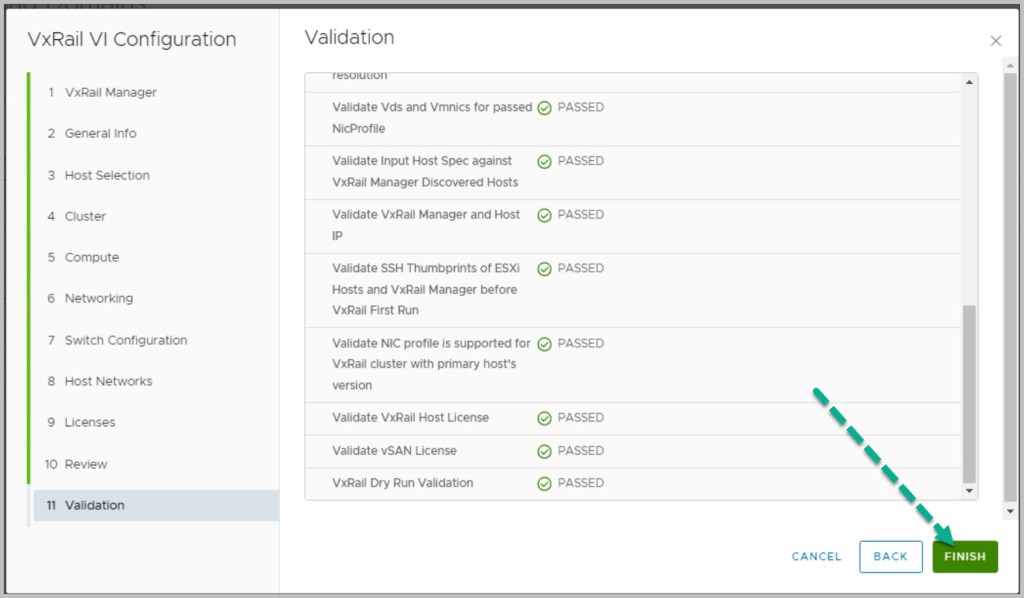
Task: Click the passed icon for Validate Input Host Spec
Action: pyautogui.click(x=544, y=161)
